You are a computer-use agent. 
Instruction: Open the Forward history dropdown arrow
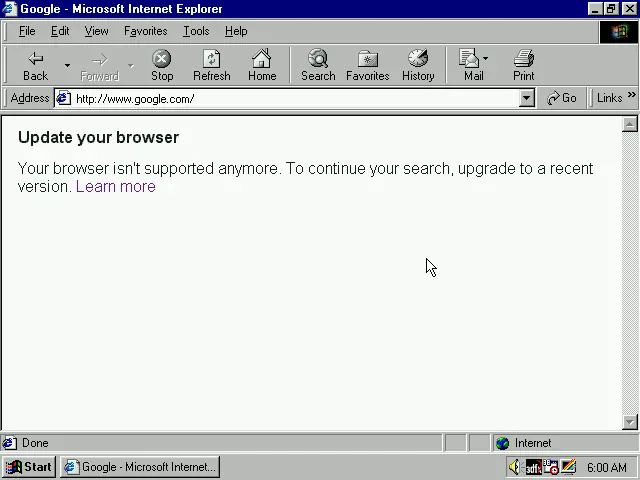point(131,65)
